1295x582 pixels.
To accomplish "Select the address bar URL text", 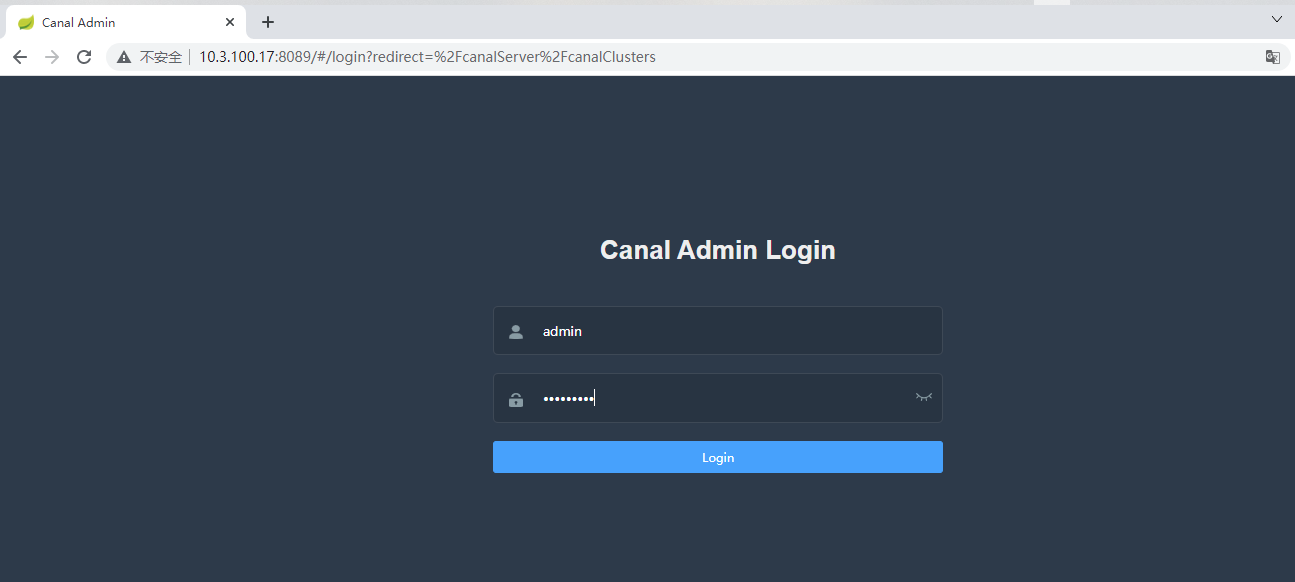I will pyautogui.click(x=427, y=57).
